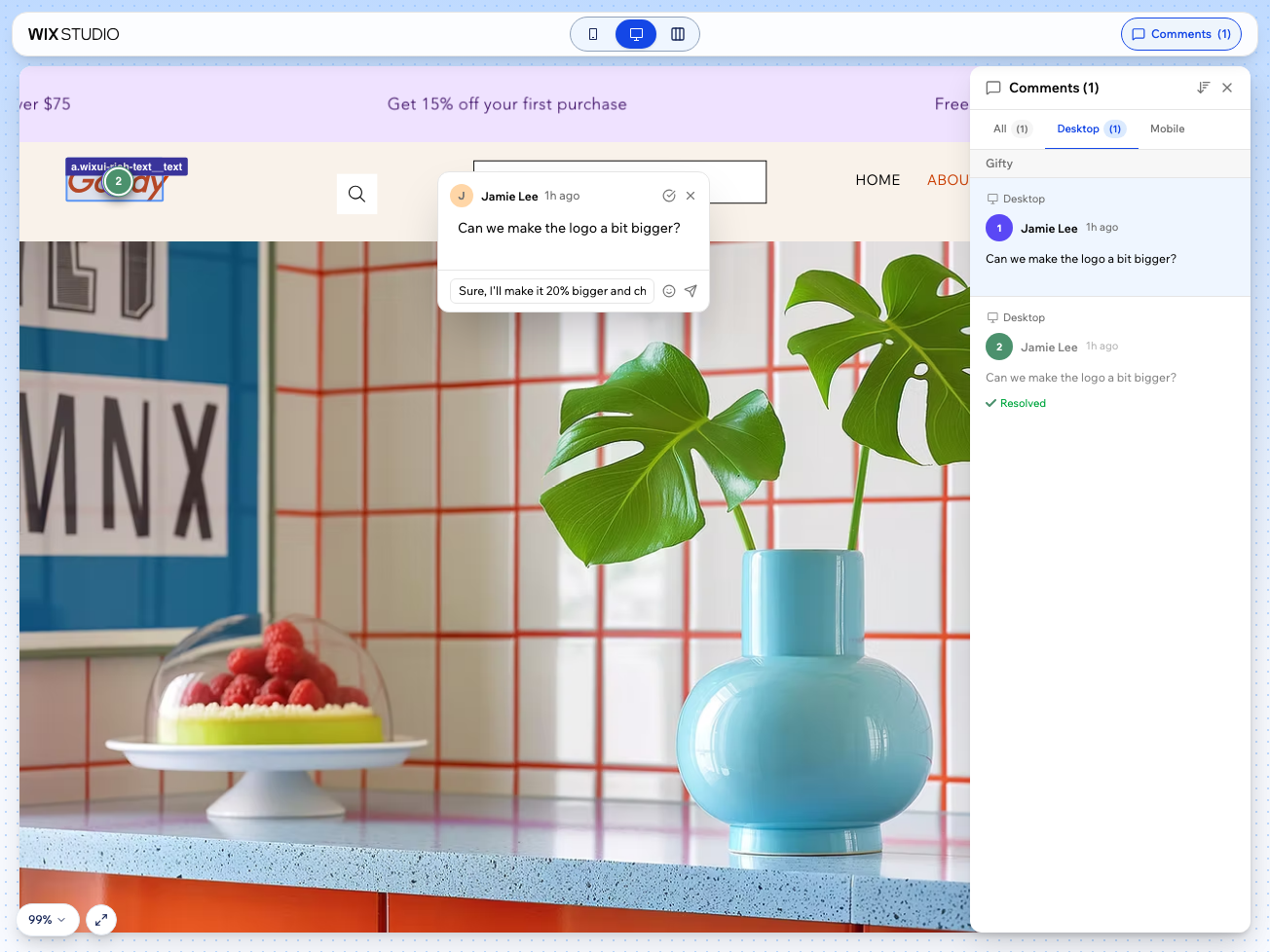Click the Resolved status label
Screen dimensions: 1270x952
1016,403
